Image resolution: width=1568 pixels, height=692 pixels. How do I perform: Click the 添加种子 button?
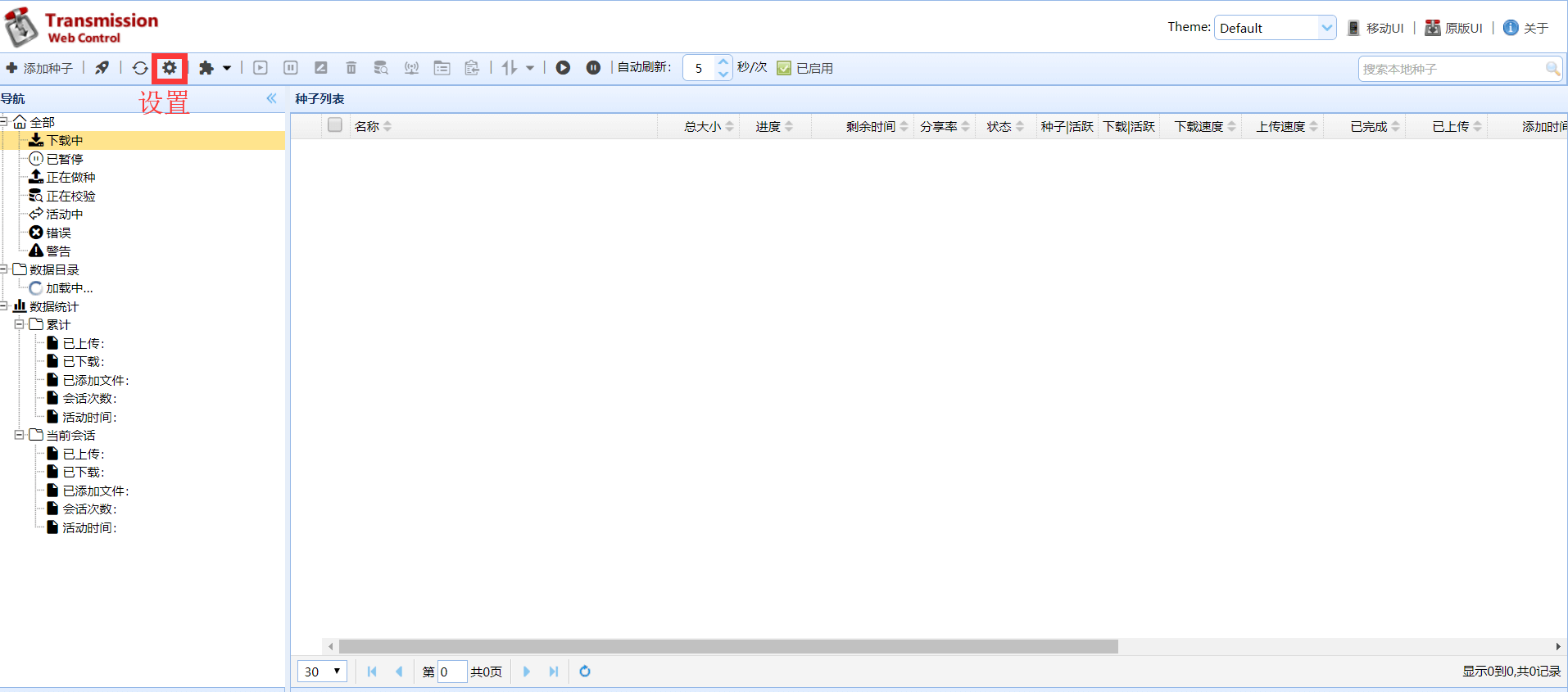[39, 68]
